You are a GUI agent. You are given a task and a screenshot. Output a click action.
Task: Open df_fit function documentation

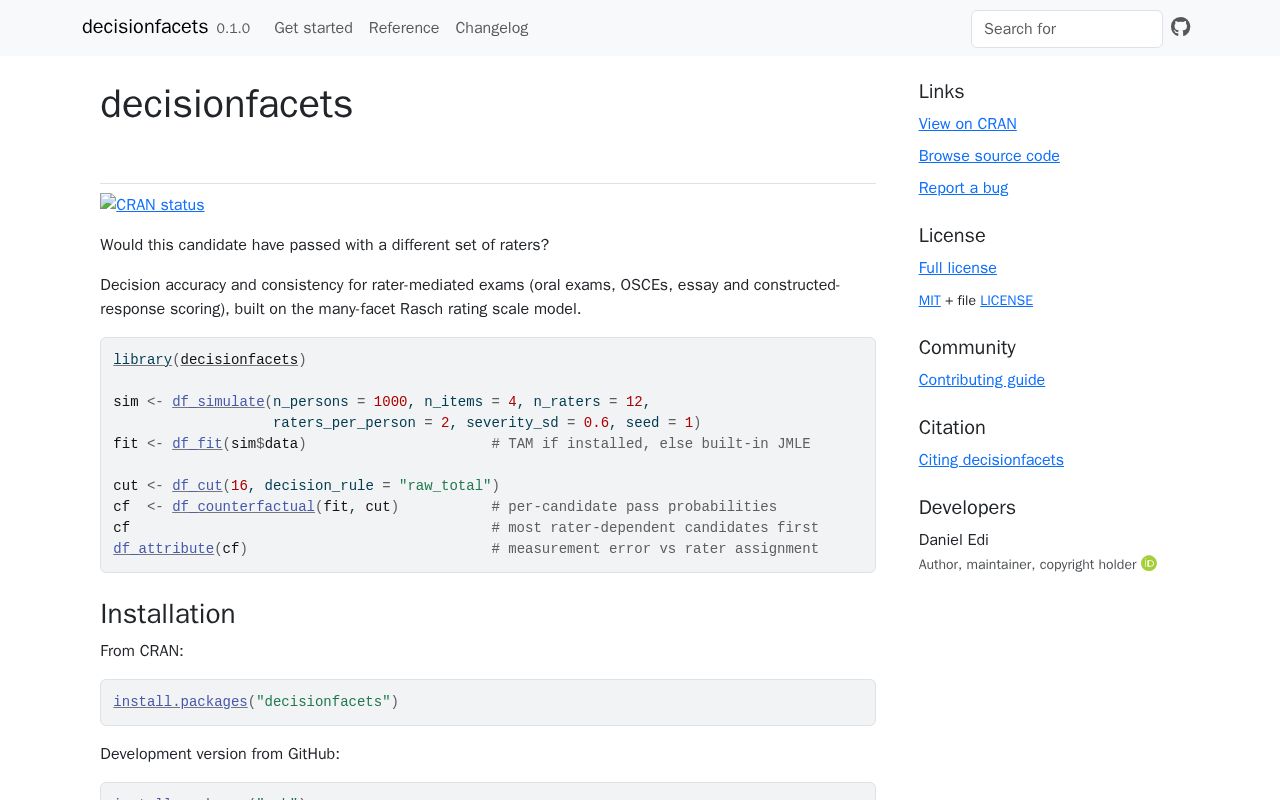pos(197,444)
